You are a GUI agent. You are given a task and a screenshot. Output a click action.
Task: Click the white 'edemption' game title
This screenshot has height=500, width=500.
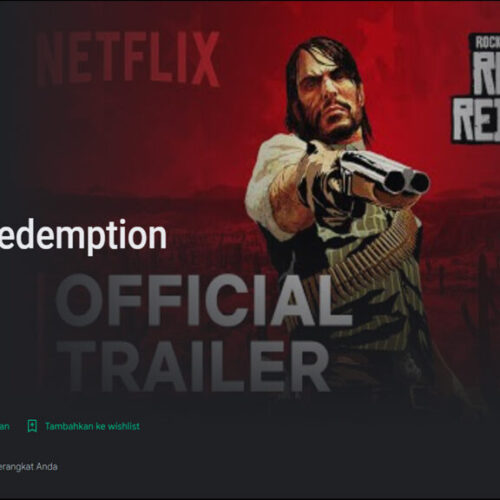click(83, 237)
